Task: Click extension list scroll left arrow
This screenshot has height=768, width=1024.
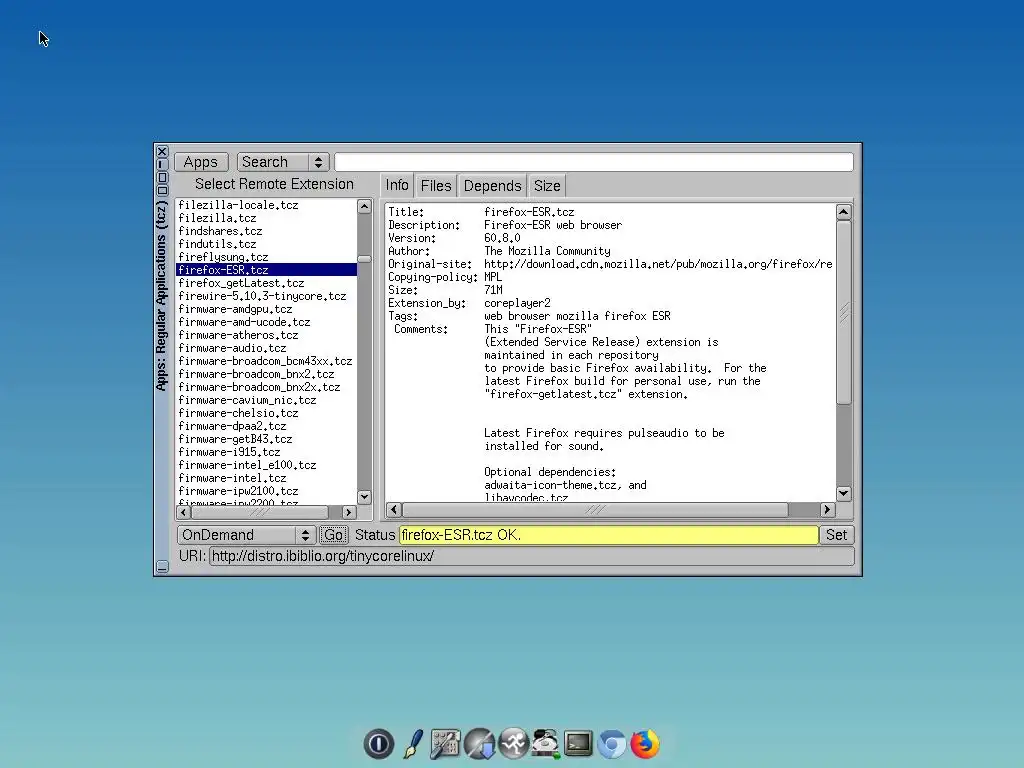Action: [x=184, y=513]
